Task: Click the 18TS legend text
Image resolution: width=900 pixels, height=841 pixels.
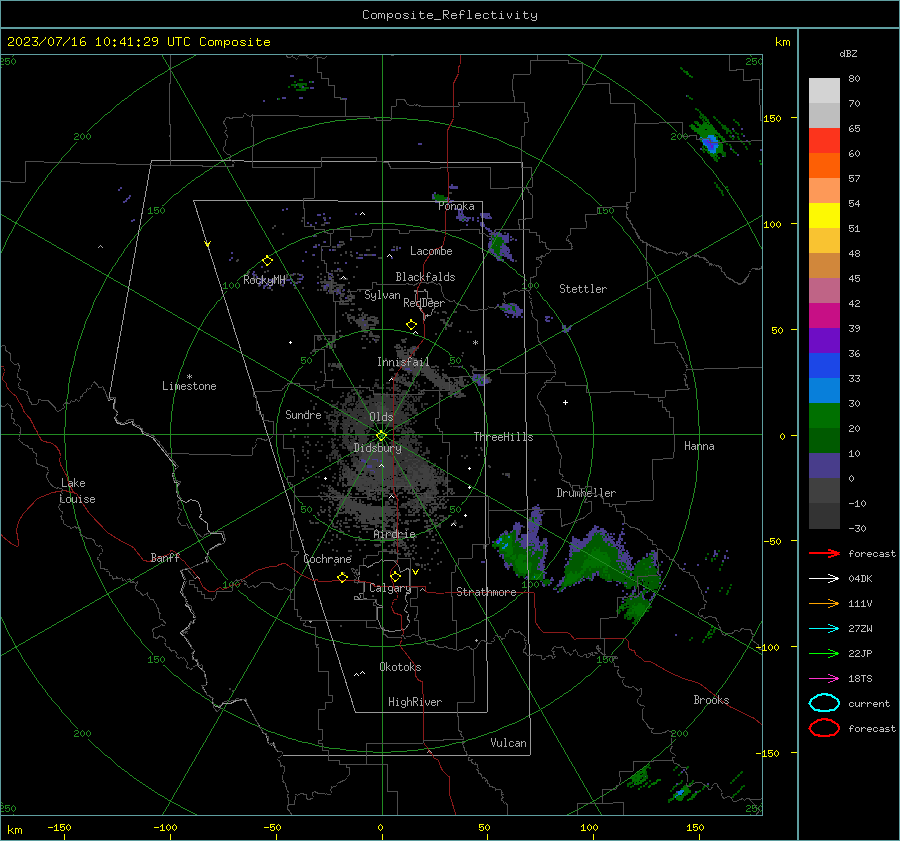Action: pyautogui.click(x=860, y=679)
